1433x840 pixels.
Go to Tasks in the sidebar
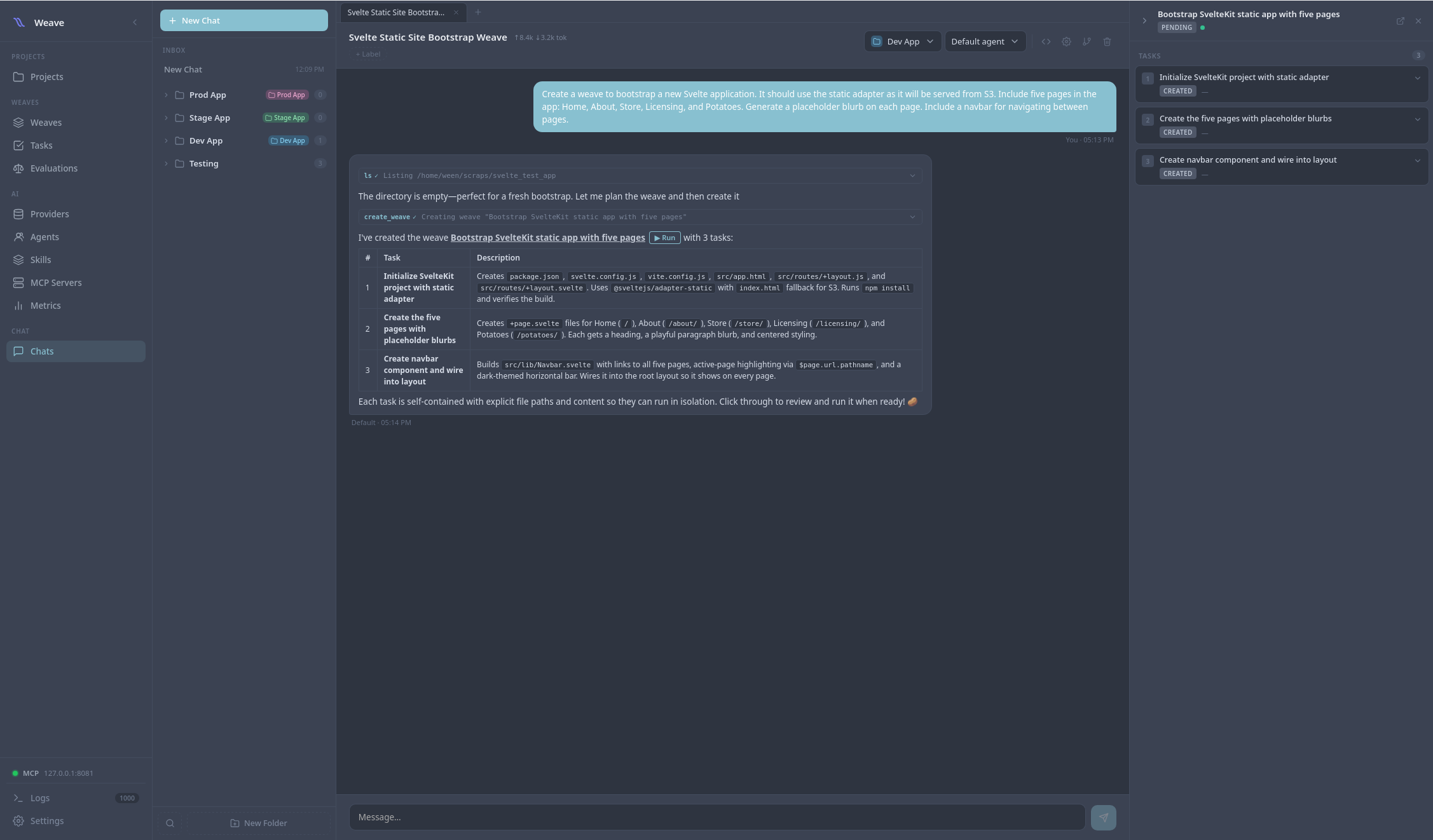click(x=76, y=146)
